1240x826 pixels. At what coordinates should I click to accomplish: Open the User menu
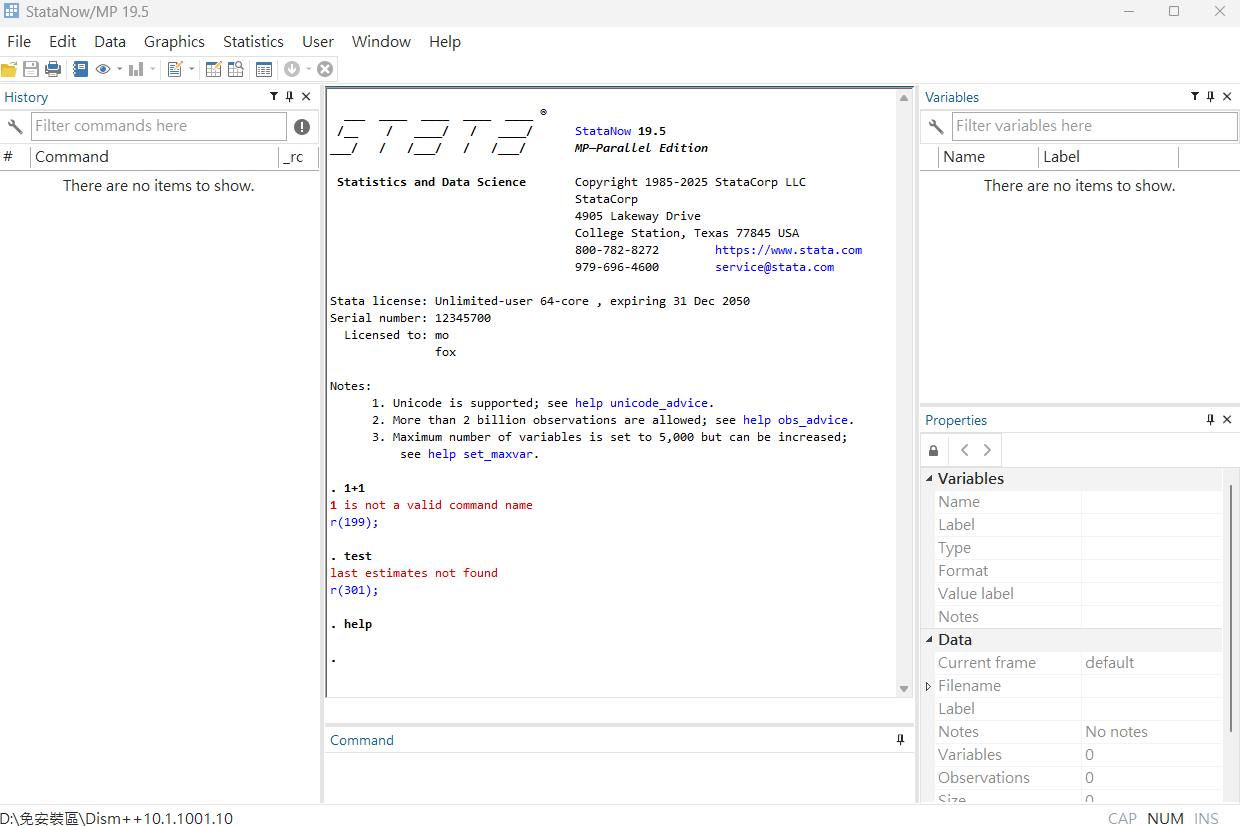tap(318, 42)
